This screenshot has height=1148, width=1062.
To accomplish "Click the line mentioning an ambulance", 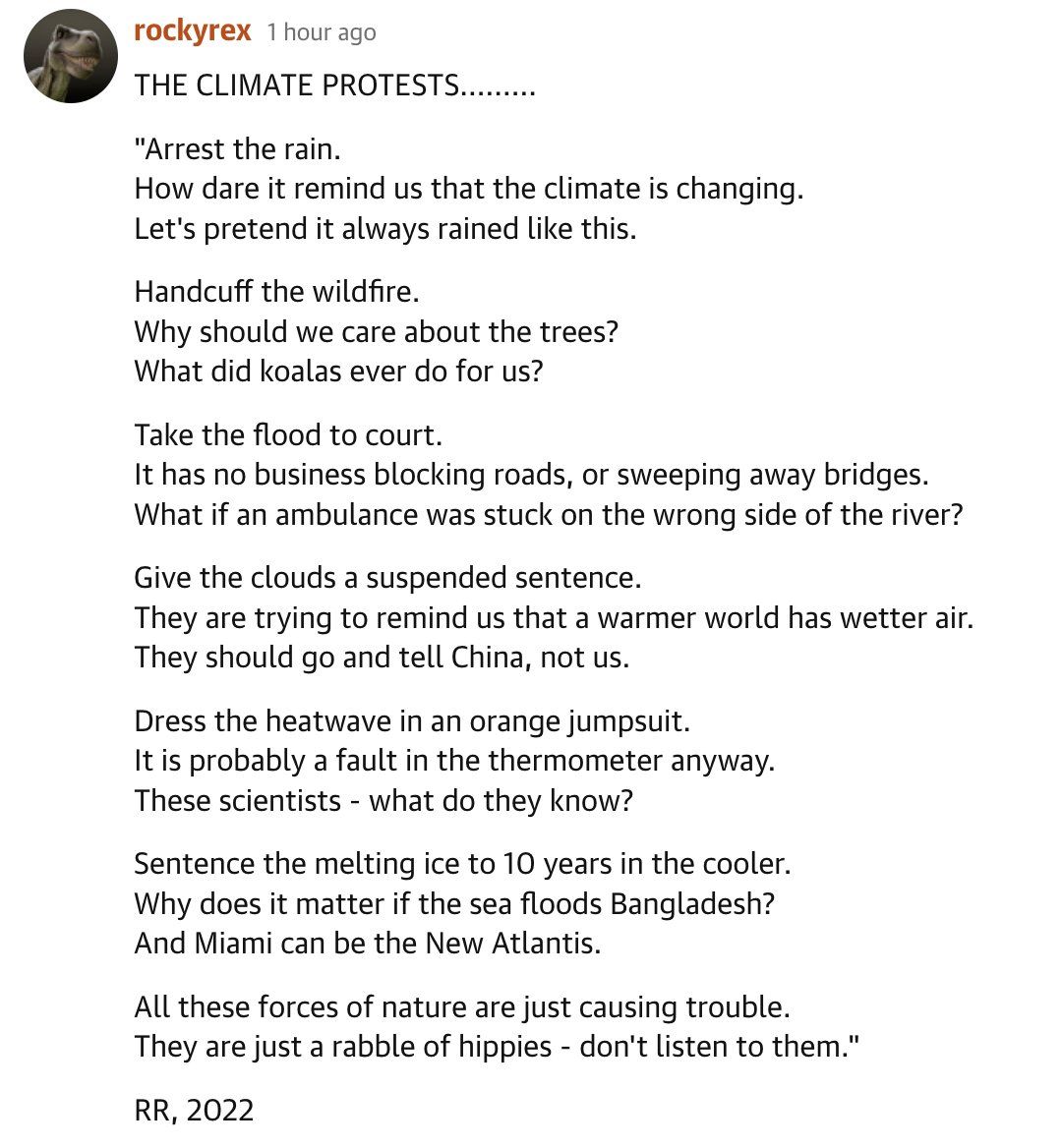I will click(548, 515).
